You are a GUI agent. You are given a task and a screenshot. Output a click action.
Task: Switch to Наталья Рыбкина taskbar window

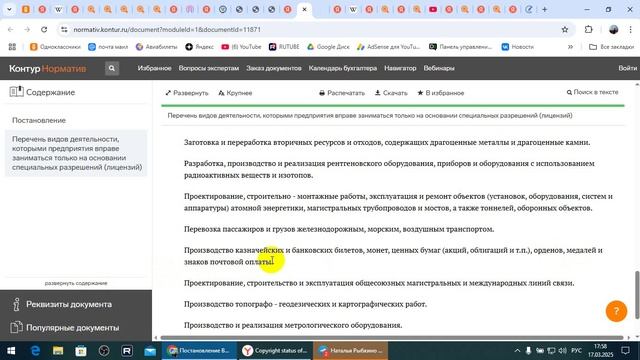point(351,351)
